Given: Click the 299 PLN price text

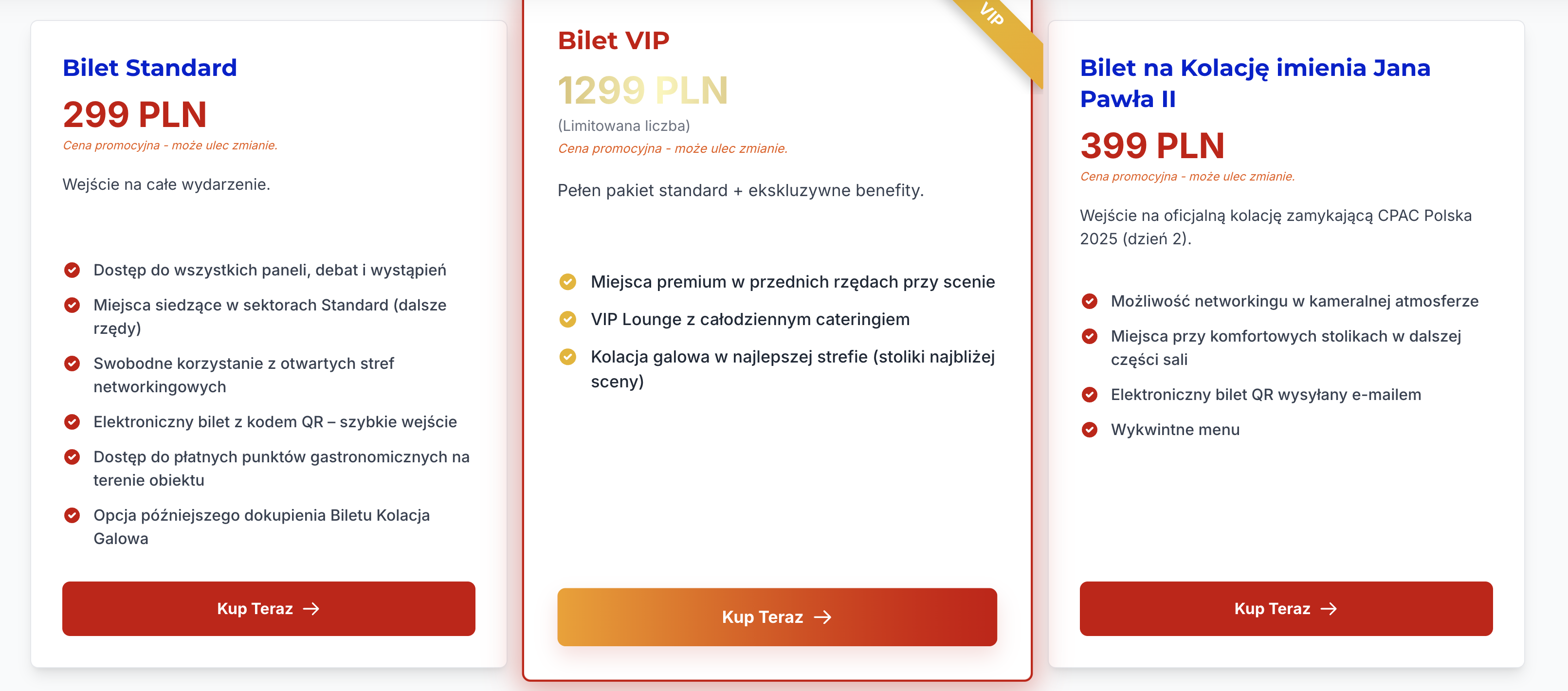Looking at the screenshot, I should [x=135, y=114].
